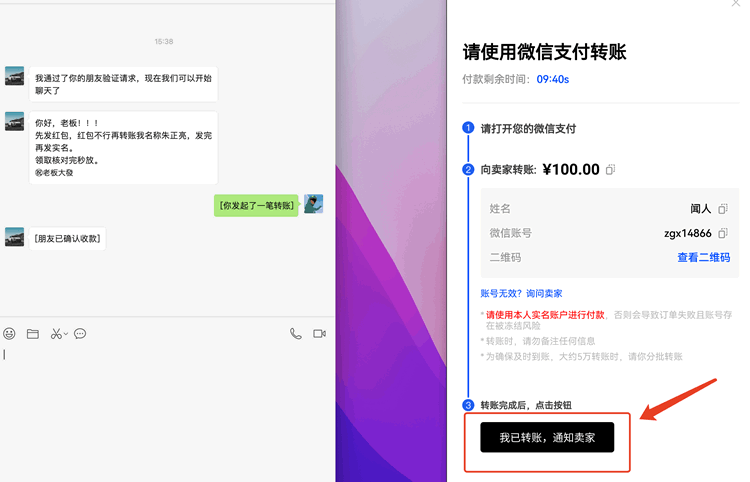The image size is (750, 482).
Task: Start a voice call with the phone icon
Action: click(x=296, y=333)
